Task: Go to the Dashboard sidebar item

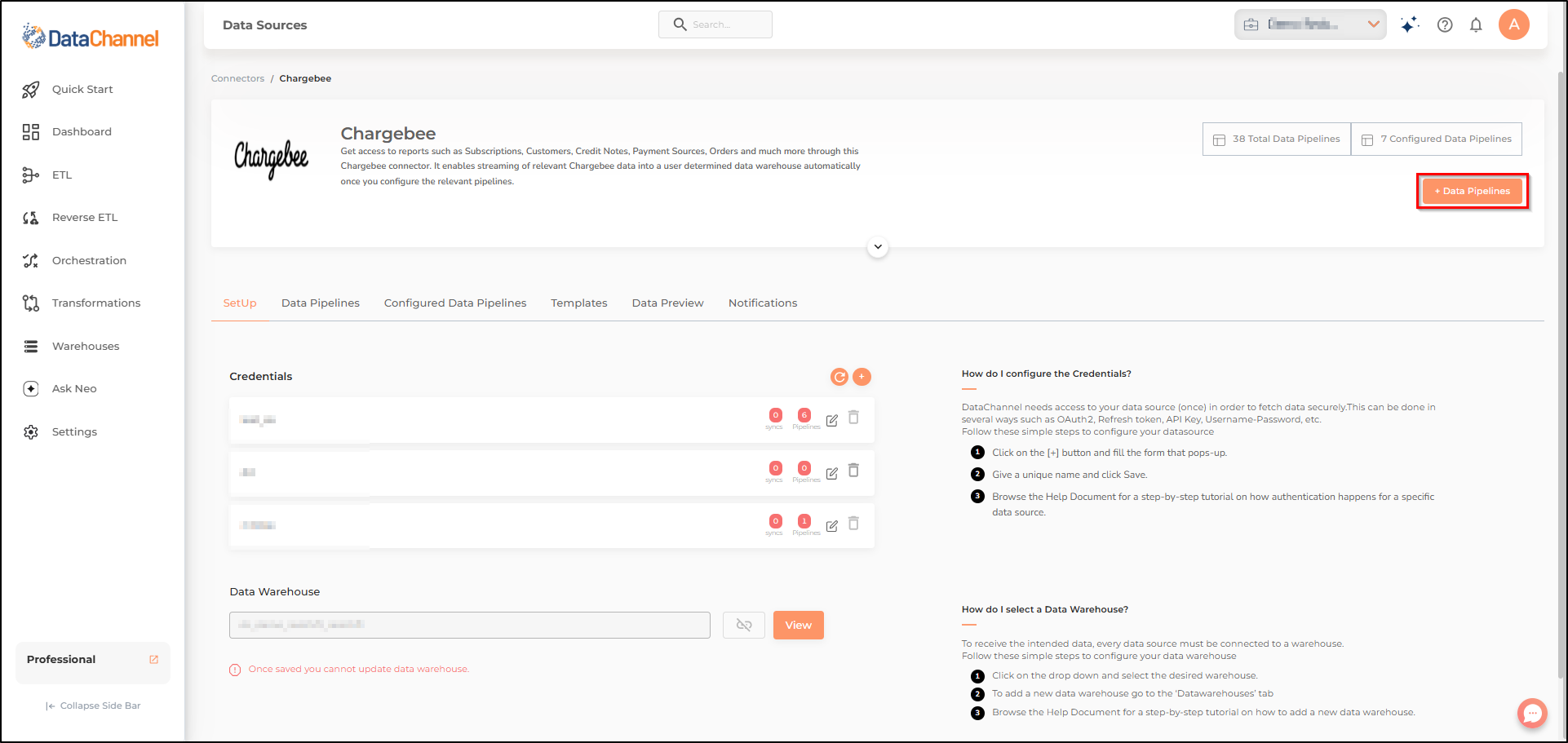Action: click(x=82, y=132)
